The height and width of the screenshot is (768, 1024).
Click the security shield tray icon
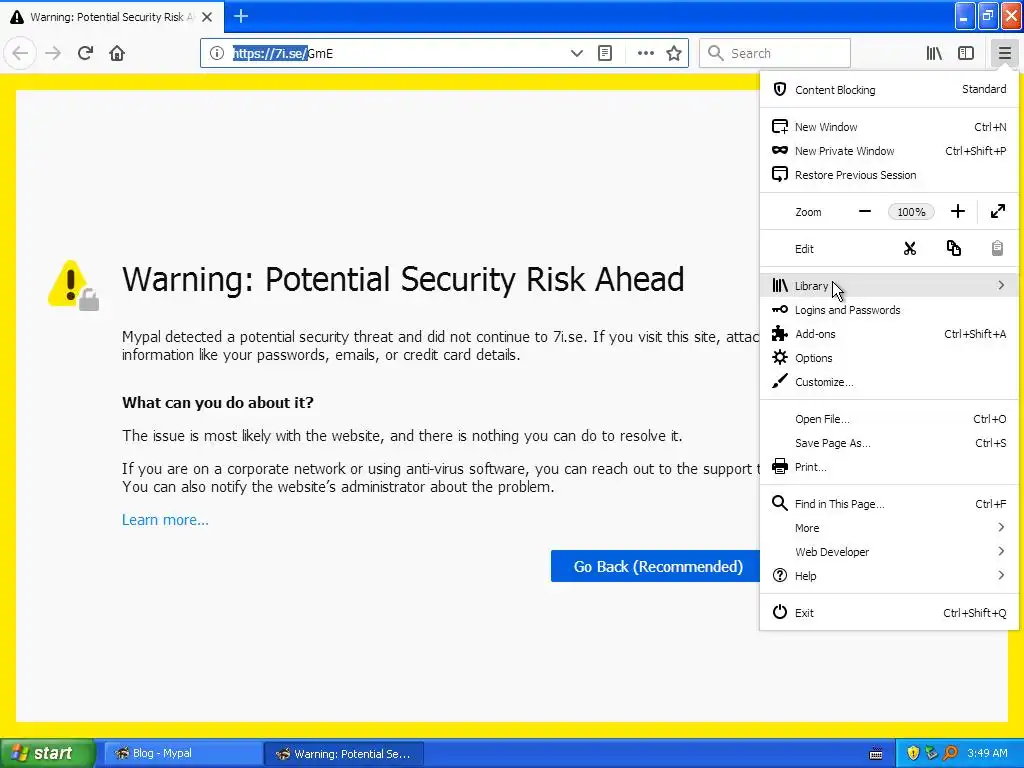913,754
